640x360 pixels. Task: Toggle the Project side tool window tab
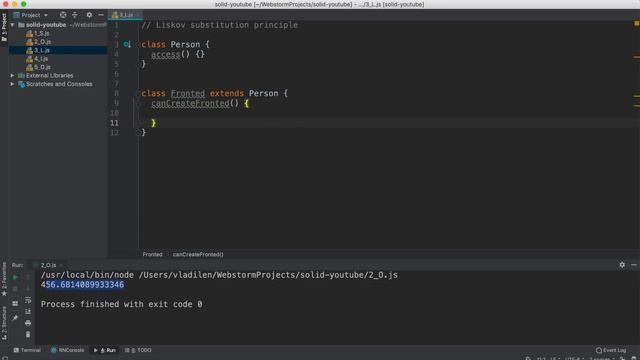(4, 27)
